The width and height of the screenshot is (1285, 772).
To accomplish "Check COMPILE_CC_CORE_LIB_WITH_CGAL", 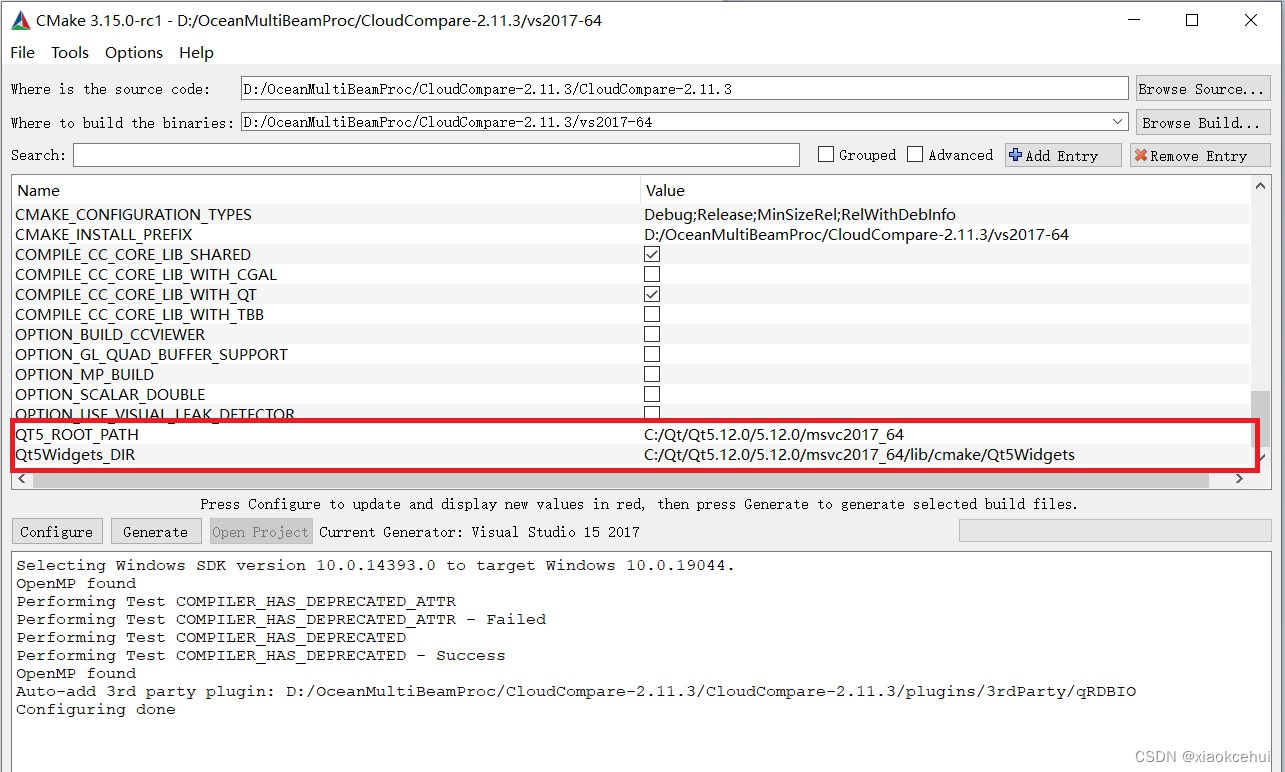I will pos(651,274).
